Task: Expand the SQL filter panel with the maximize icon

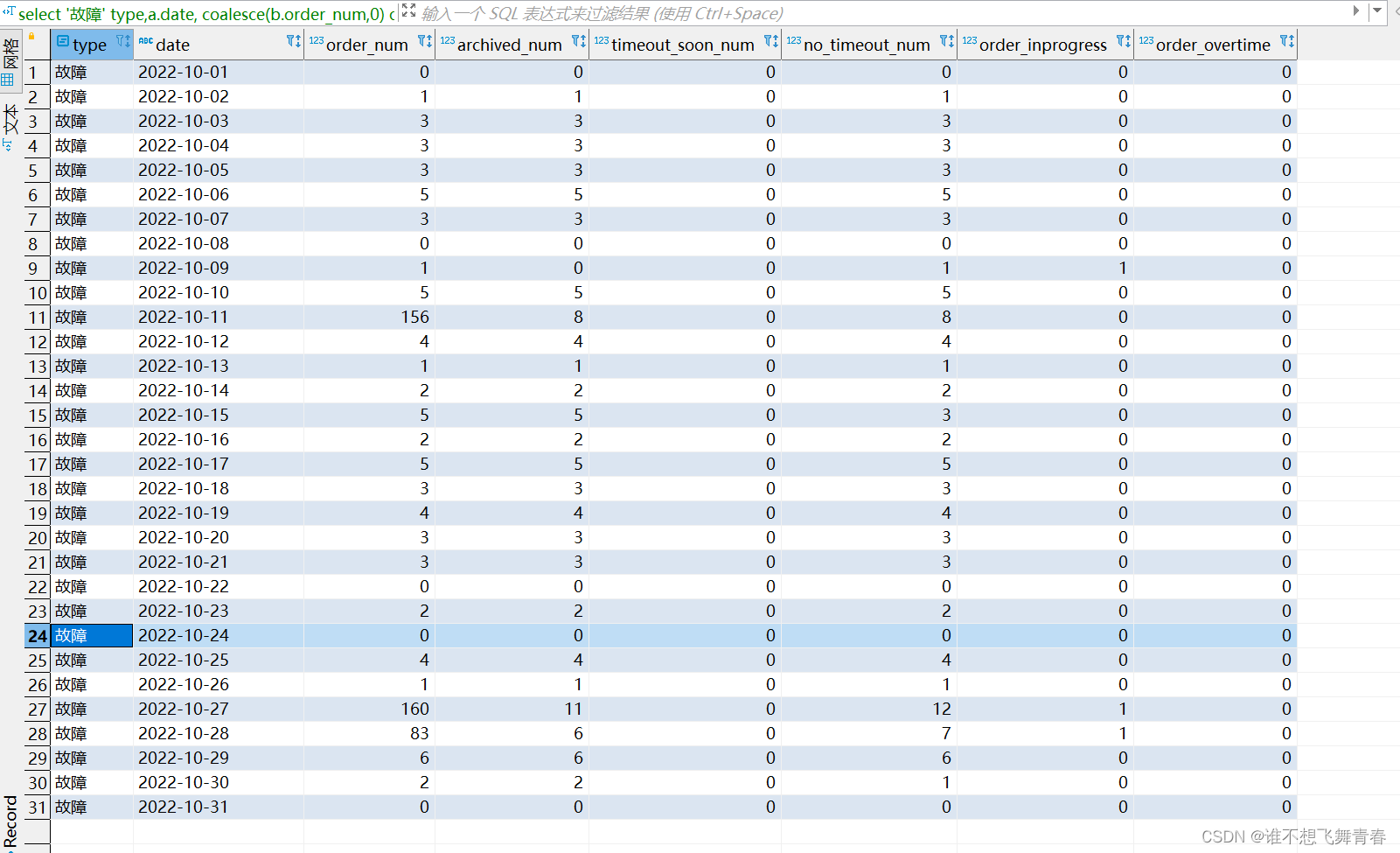Action: pos(409,11)
